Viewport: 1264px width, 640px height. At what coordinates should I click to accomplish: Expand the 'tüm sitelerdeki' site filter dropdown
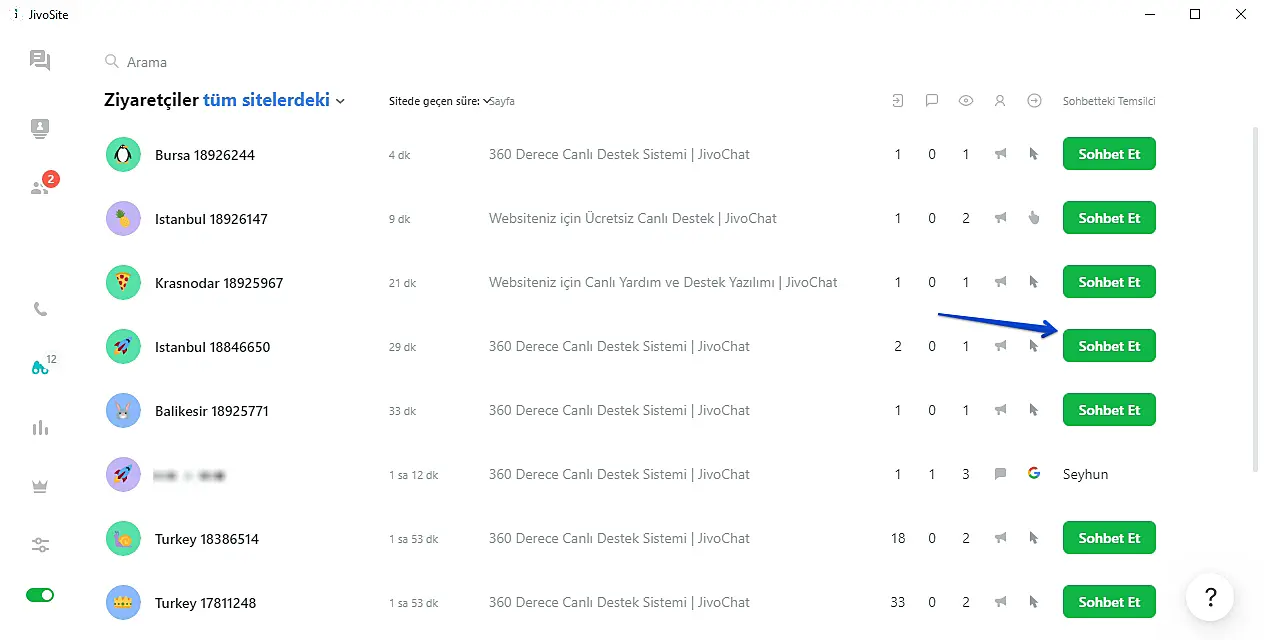(x=274, y=100)
